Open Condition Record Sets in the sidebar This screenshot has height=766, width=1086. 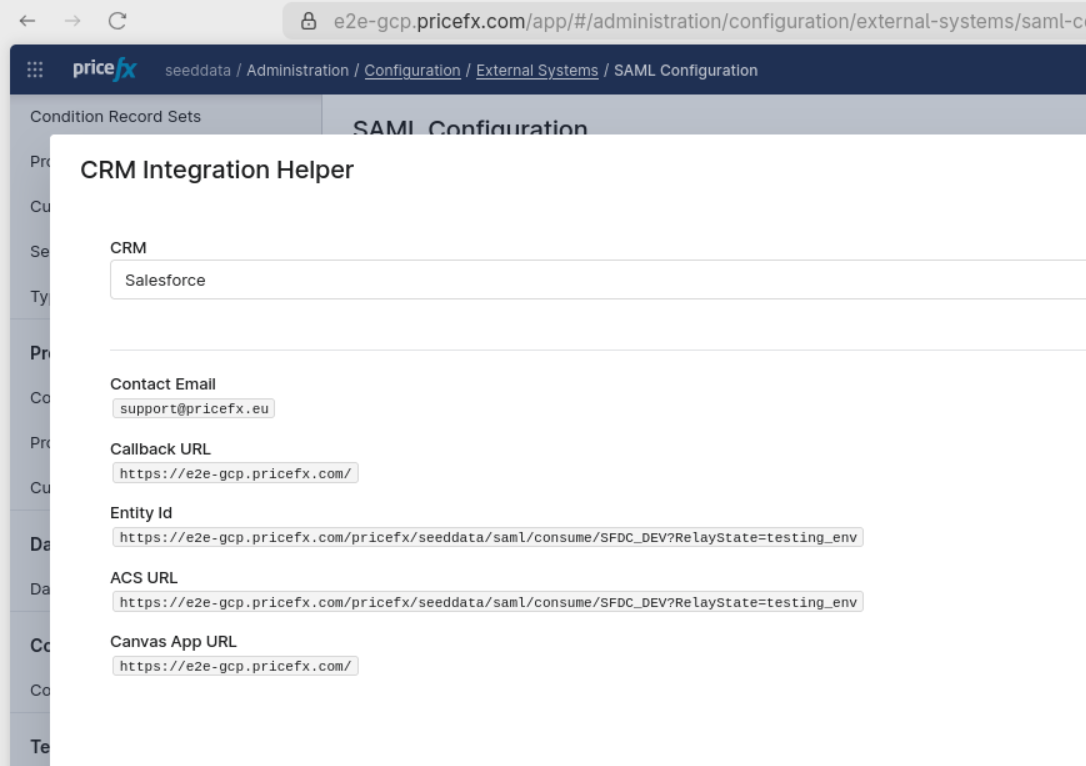tap(115, 116)
